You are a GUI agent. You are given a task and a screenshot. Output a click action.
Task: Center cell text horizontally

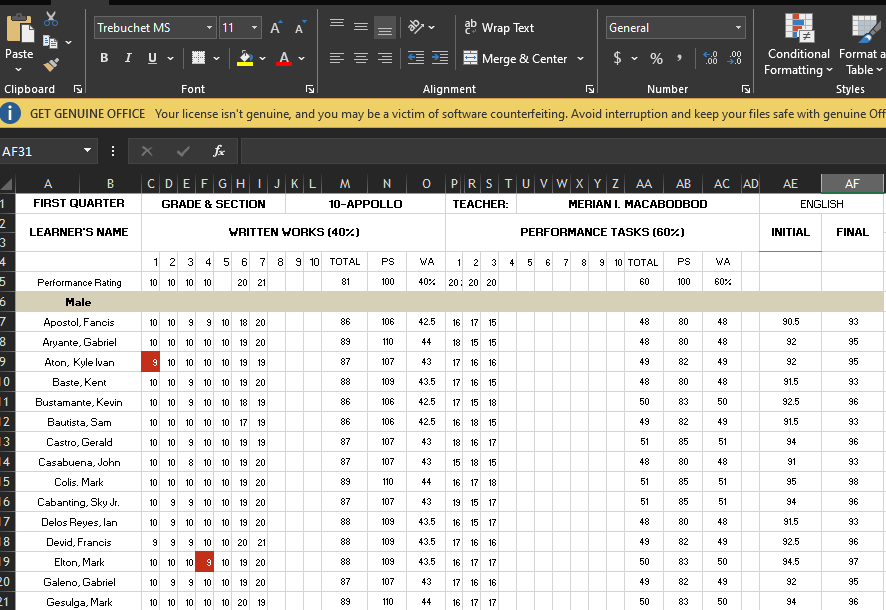(361, 58)
